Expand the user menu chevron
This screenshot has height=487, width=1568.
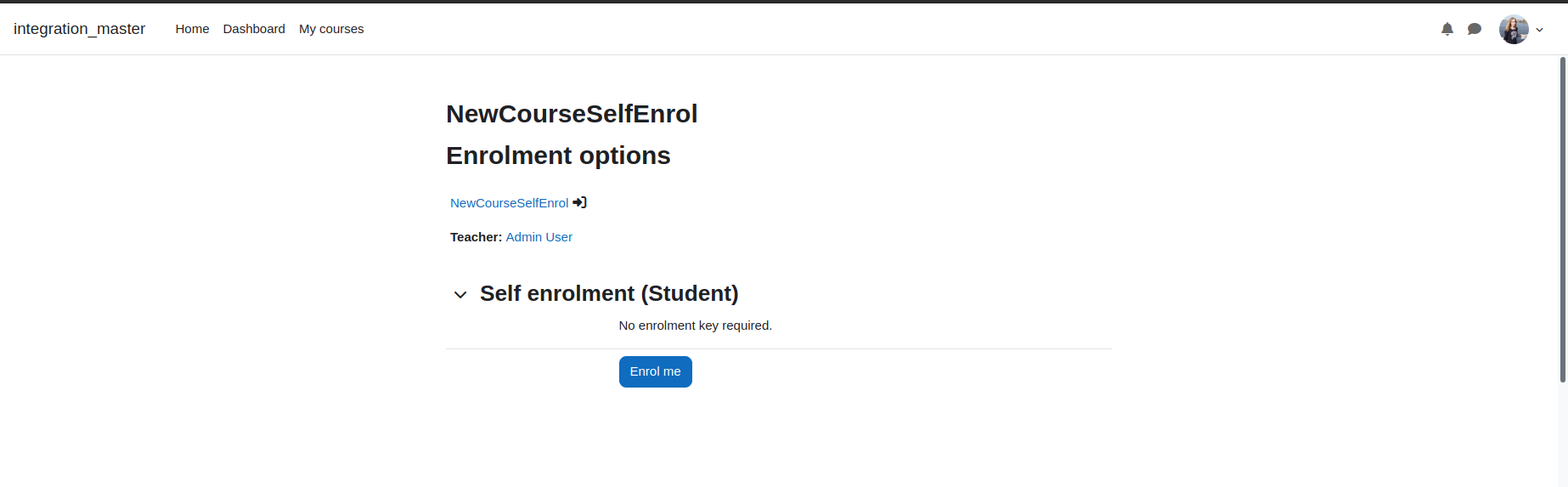(x=1539, y=30)
